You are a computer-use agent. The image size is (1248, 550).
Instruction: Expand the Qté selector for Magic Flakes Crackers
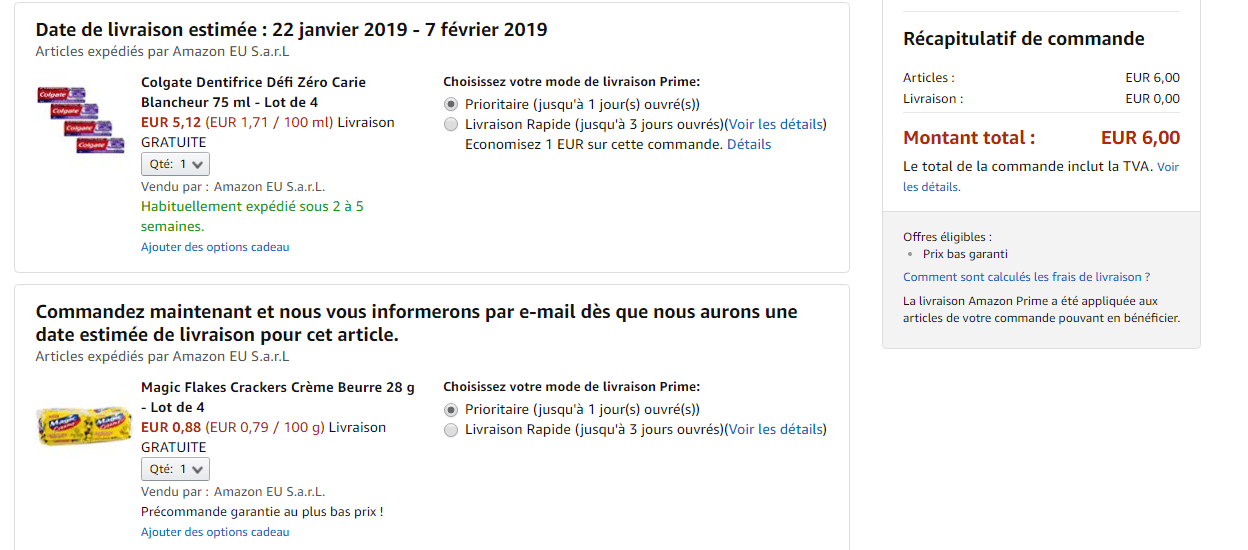click(176, 469)
